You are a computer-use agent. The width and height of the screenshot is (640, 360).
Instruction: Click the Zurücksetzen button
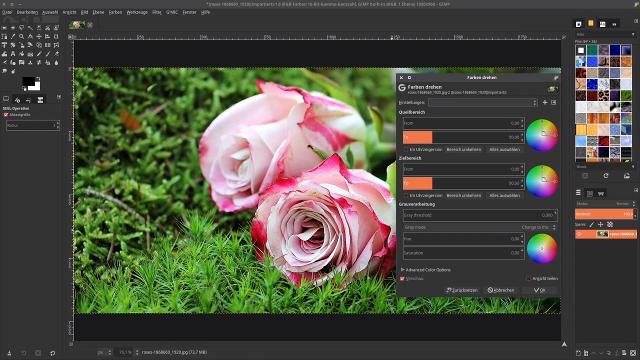click(462, 290)
